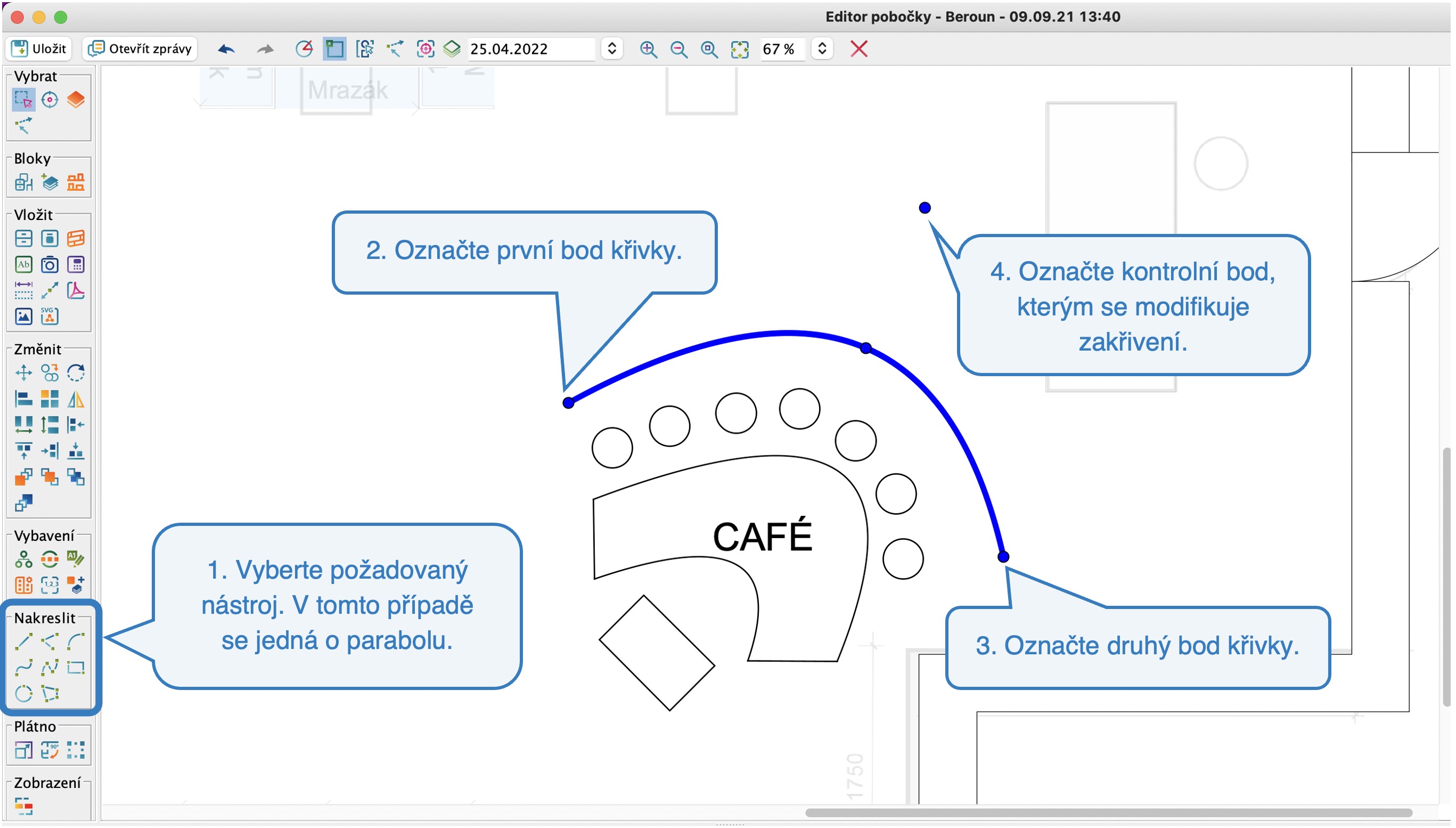The image size is (1456, 828).
Task: Select the Move tool in Změnit
Action: (x=23, y=374)
